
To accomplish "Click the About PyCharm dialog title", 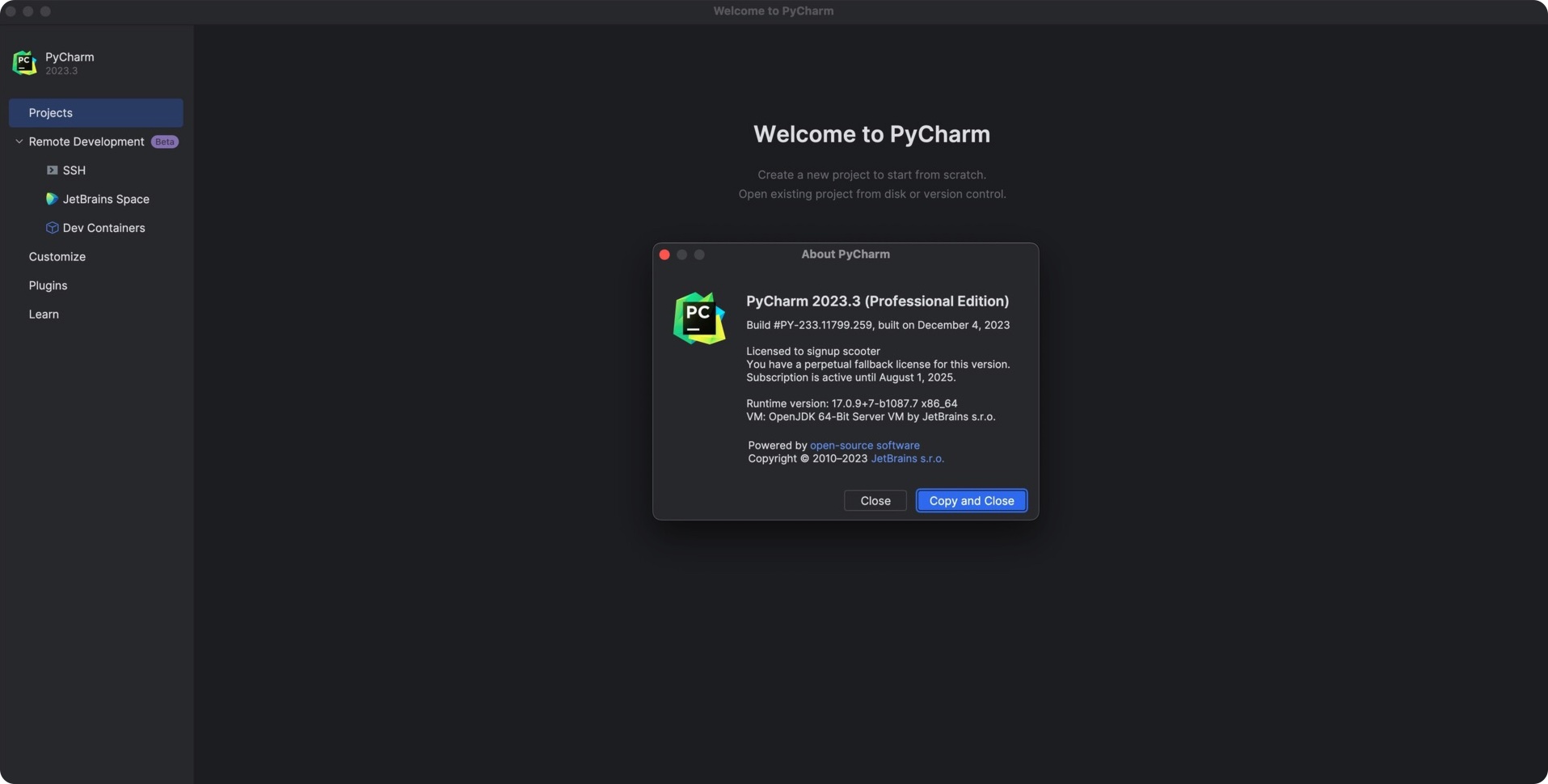I will 846,254.
